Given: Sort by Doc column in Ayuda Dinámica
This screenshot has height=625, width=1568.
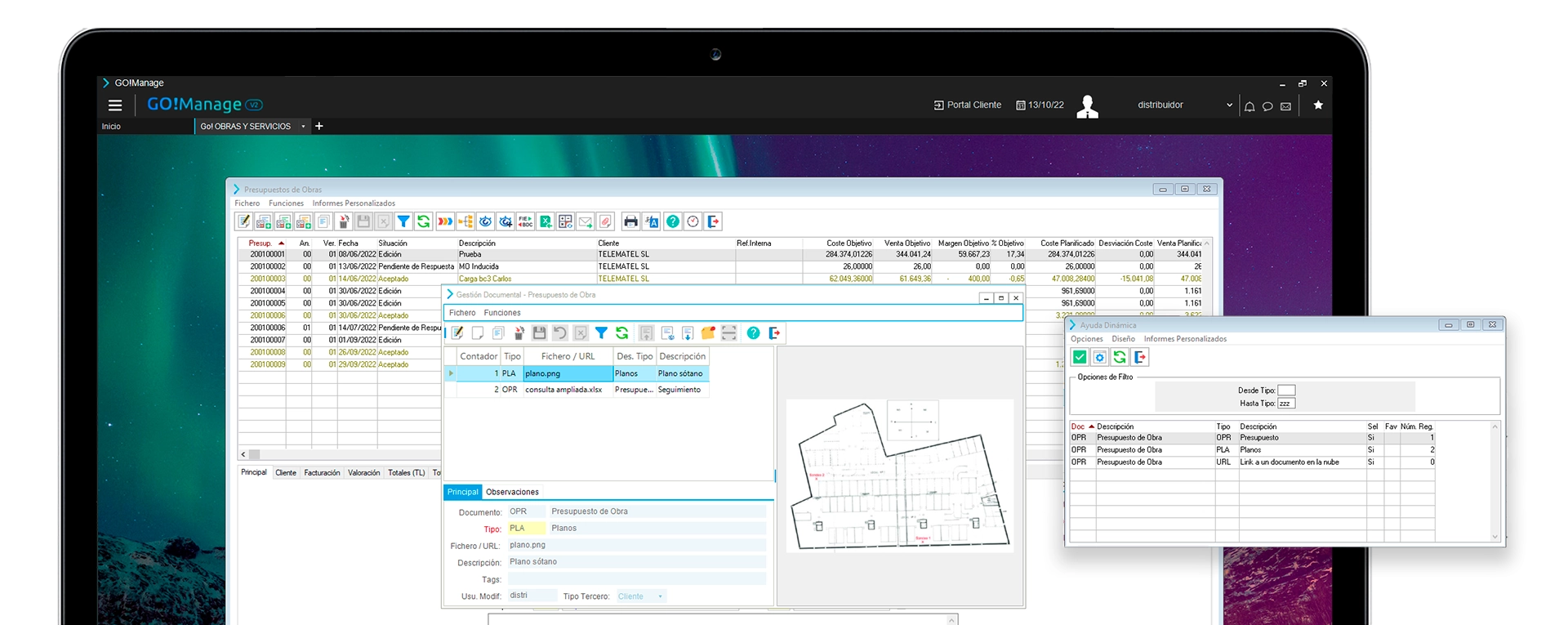Looking at the screenshot, I should [x=1082, y=426].
